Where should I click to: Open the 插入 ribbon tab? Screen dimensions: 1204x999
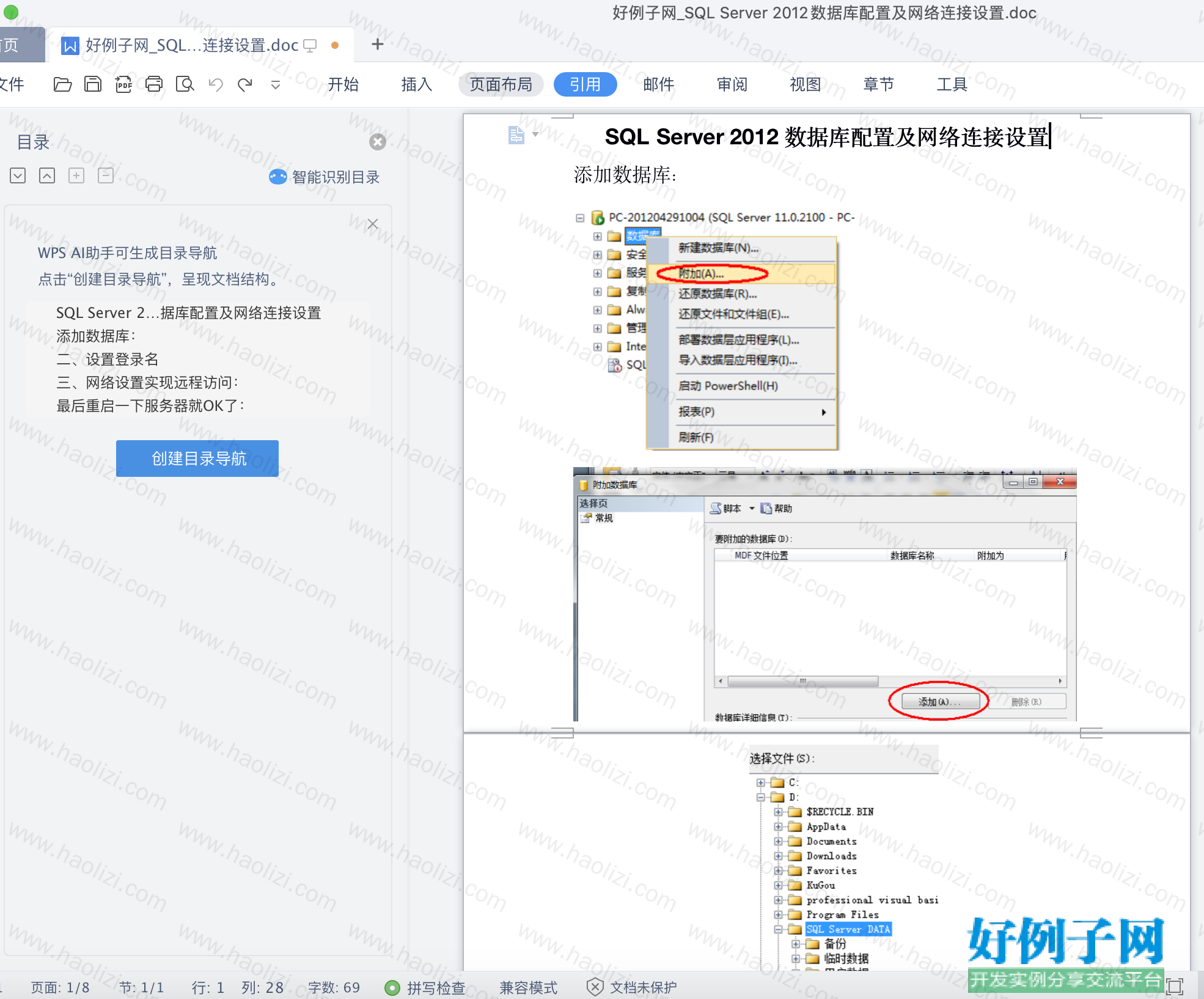[x=417, y=84]
